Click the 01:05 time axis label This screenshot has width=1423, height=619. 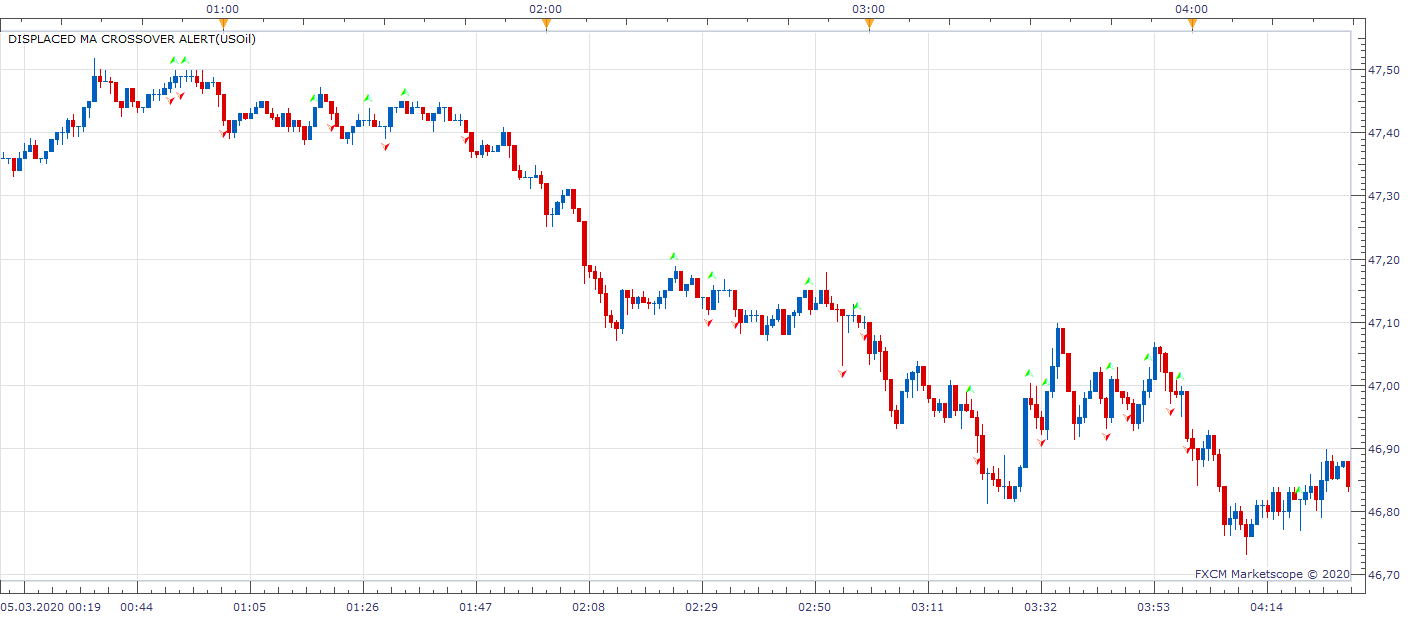point(250,607)
